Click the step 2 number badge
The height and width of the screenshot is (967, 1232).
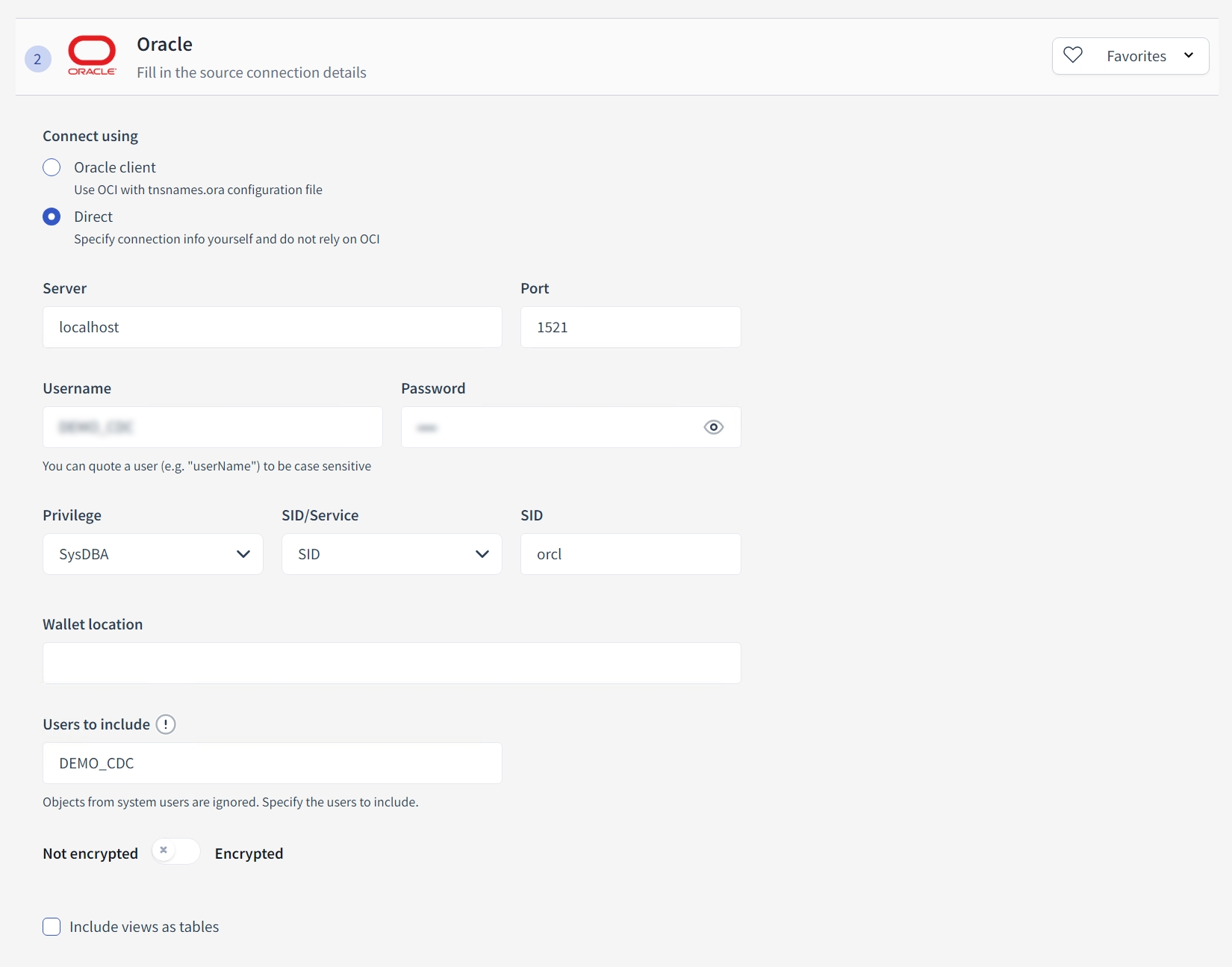coord(37,59)
